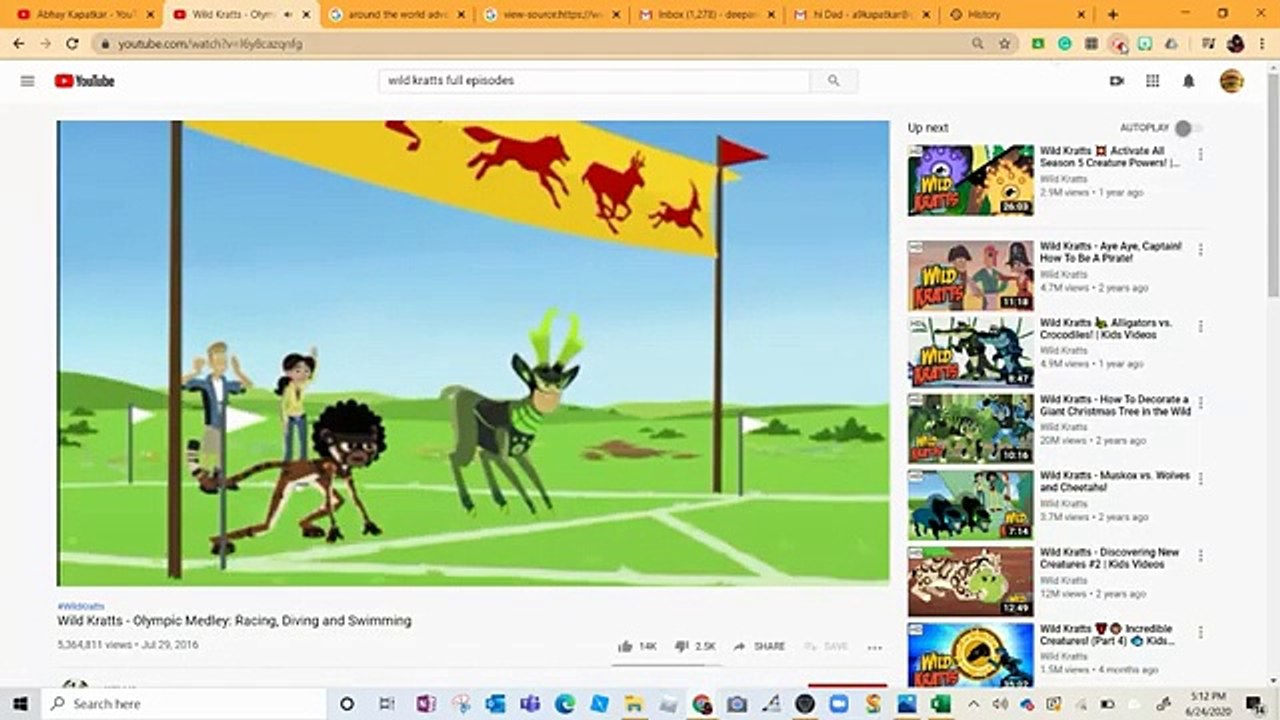Viewport: 1280px width, 720px height.
Task: Open the three-dot more actions under video
Action: 874,648
